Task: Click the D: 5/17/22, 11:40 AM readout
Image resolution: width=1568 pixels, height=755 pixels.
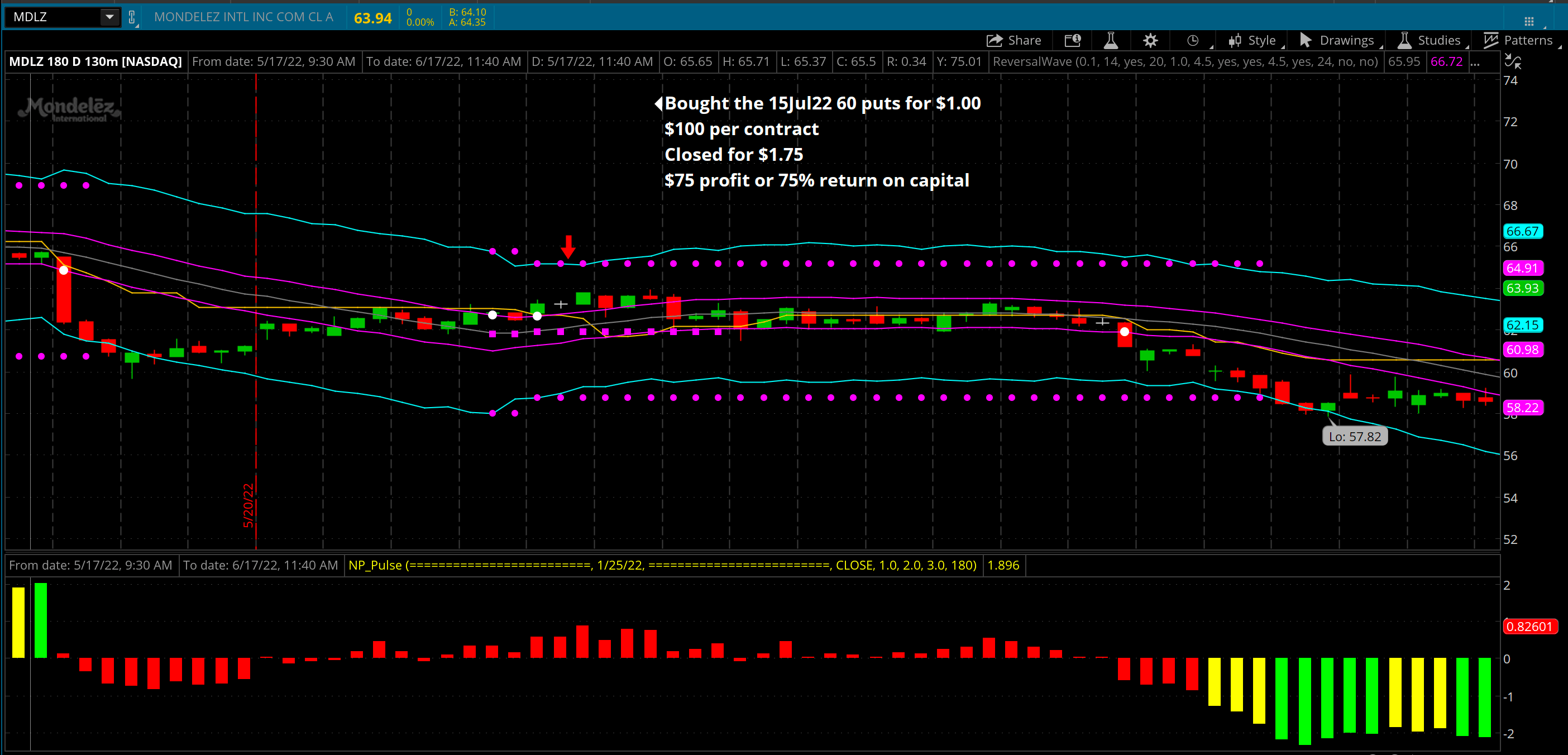Action: (592, 61)
